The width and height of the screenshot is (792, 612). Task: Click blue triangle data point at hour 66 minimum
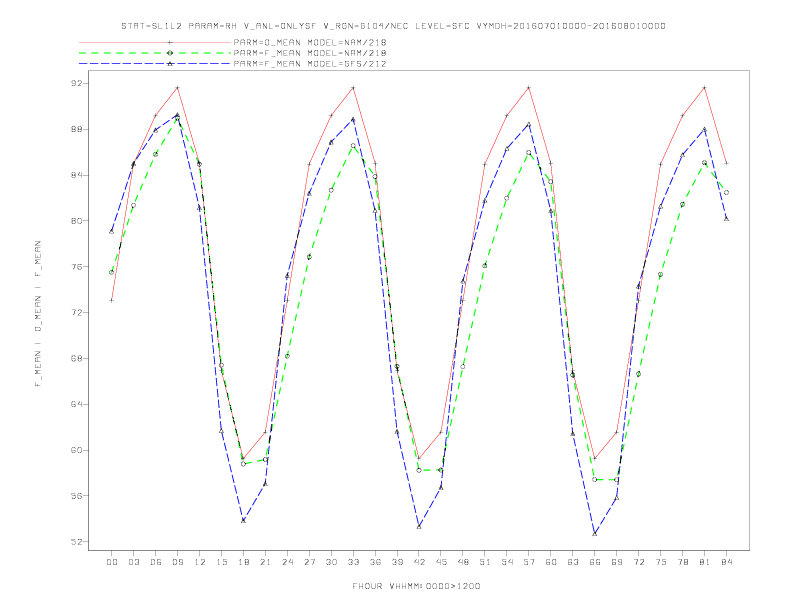pos(595,534)
